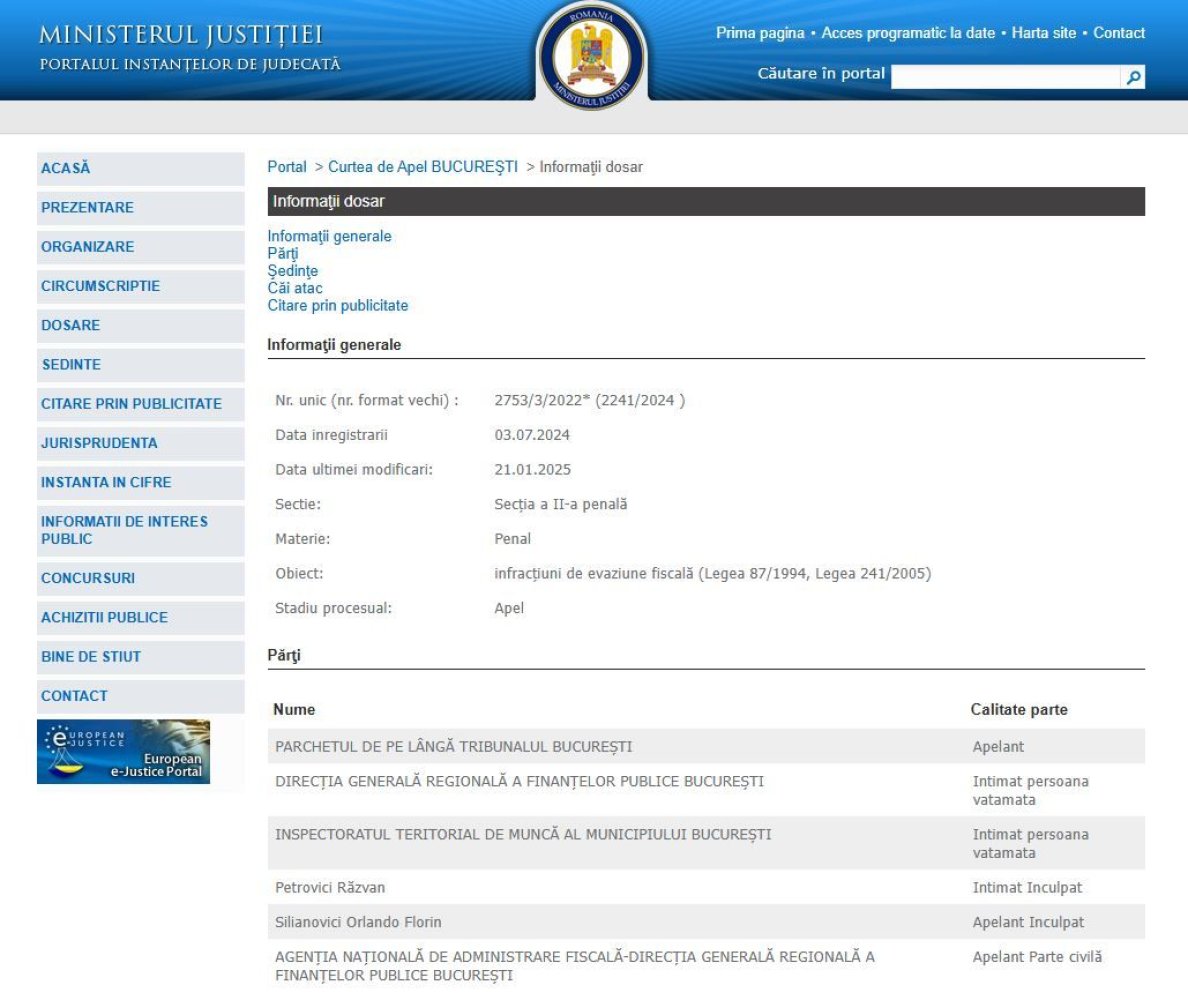Jump to the Ședințe anchor link
Viewport: 1188px width, 1000px height.
click(x=293, y=271)
